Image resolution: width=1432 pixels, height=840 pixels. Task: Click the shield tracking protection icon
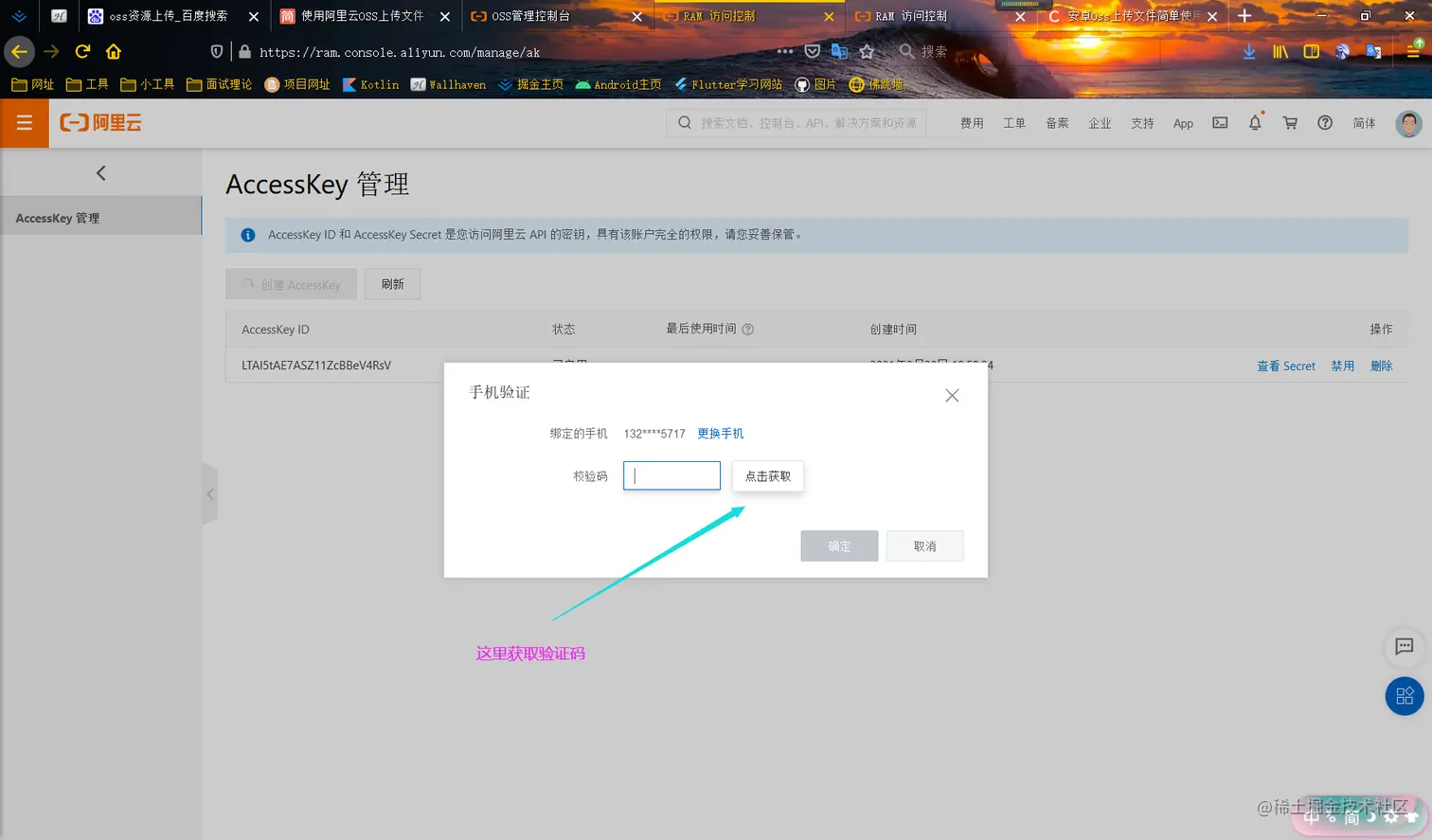pos(219,52)
